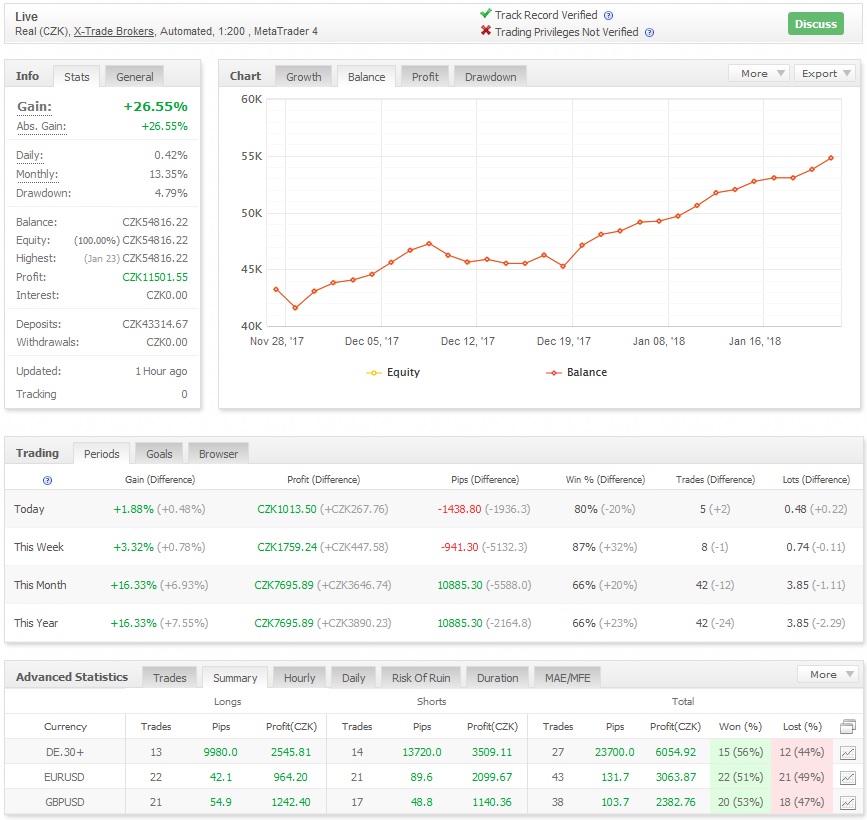867x820 pixels.
Task: Click the help icon in Trading table header
Action: click(47, 481)
